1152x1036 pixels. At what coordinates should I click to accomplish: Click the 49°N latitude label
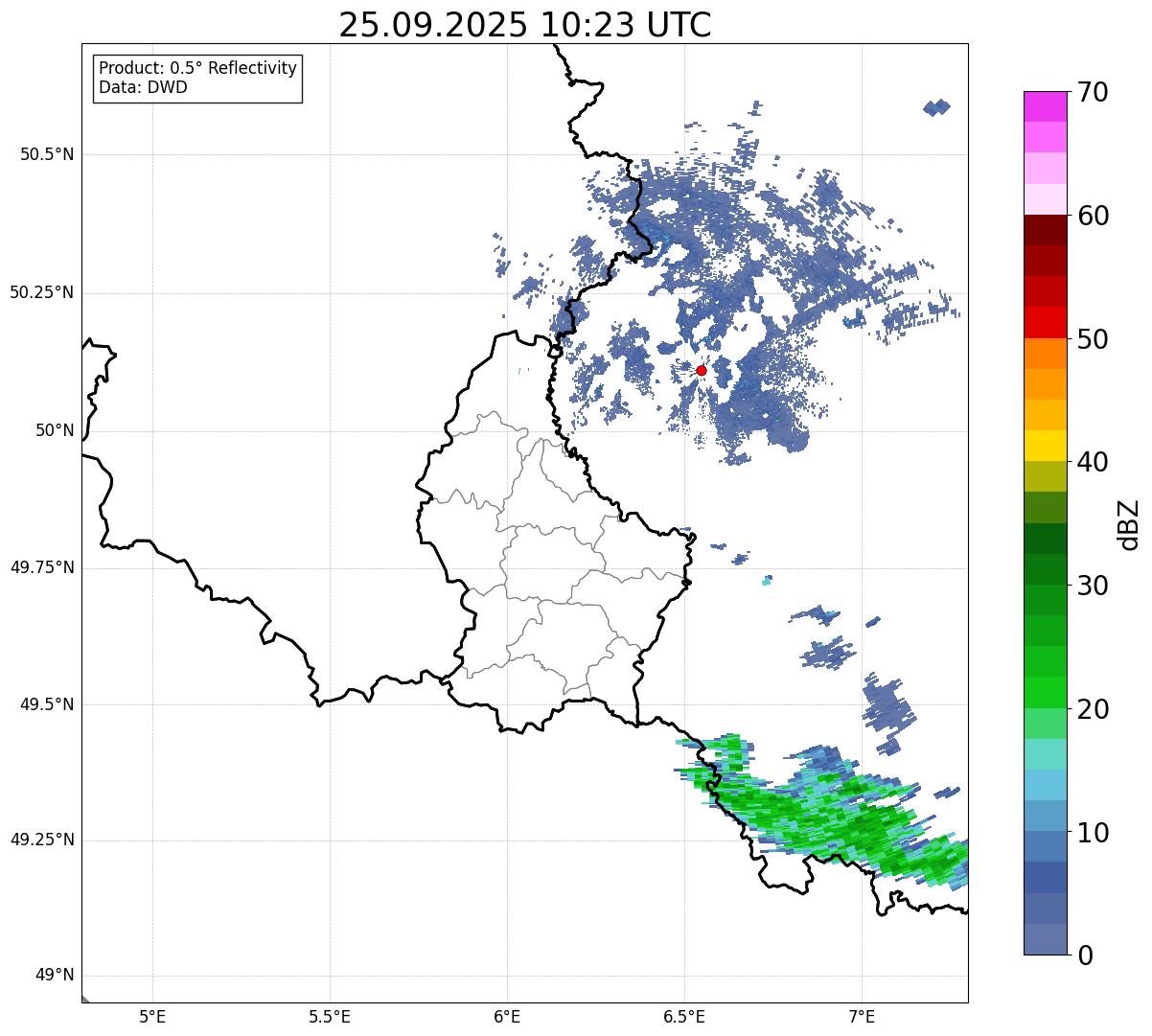(x=54, y=976)
